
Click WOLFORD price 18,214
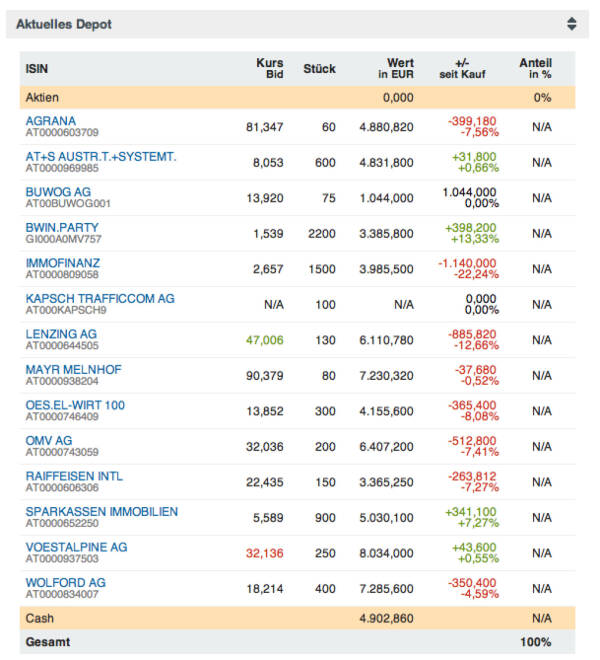coord(264,589)
